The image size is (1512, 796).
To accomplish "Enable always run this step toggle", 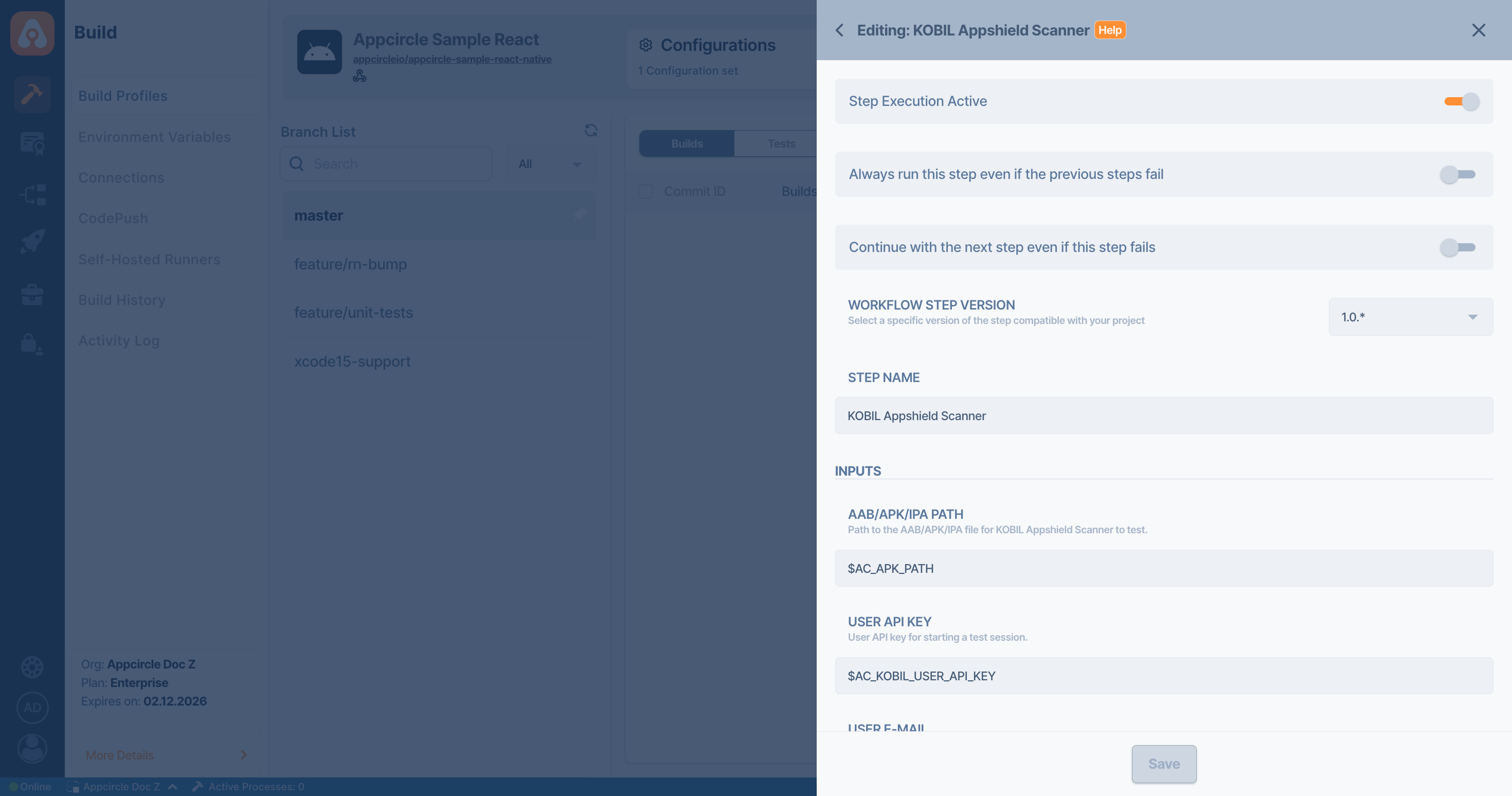I will pos(1457,174).
